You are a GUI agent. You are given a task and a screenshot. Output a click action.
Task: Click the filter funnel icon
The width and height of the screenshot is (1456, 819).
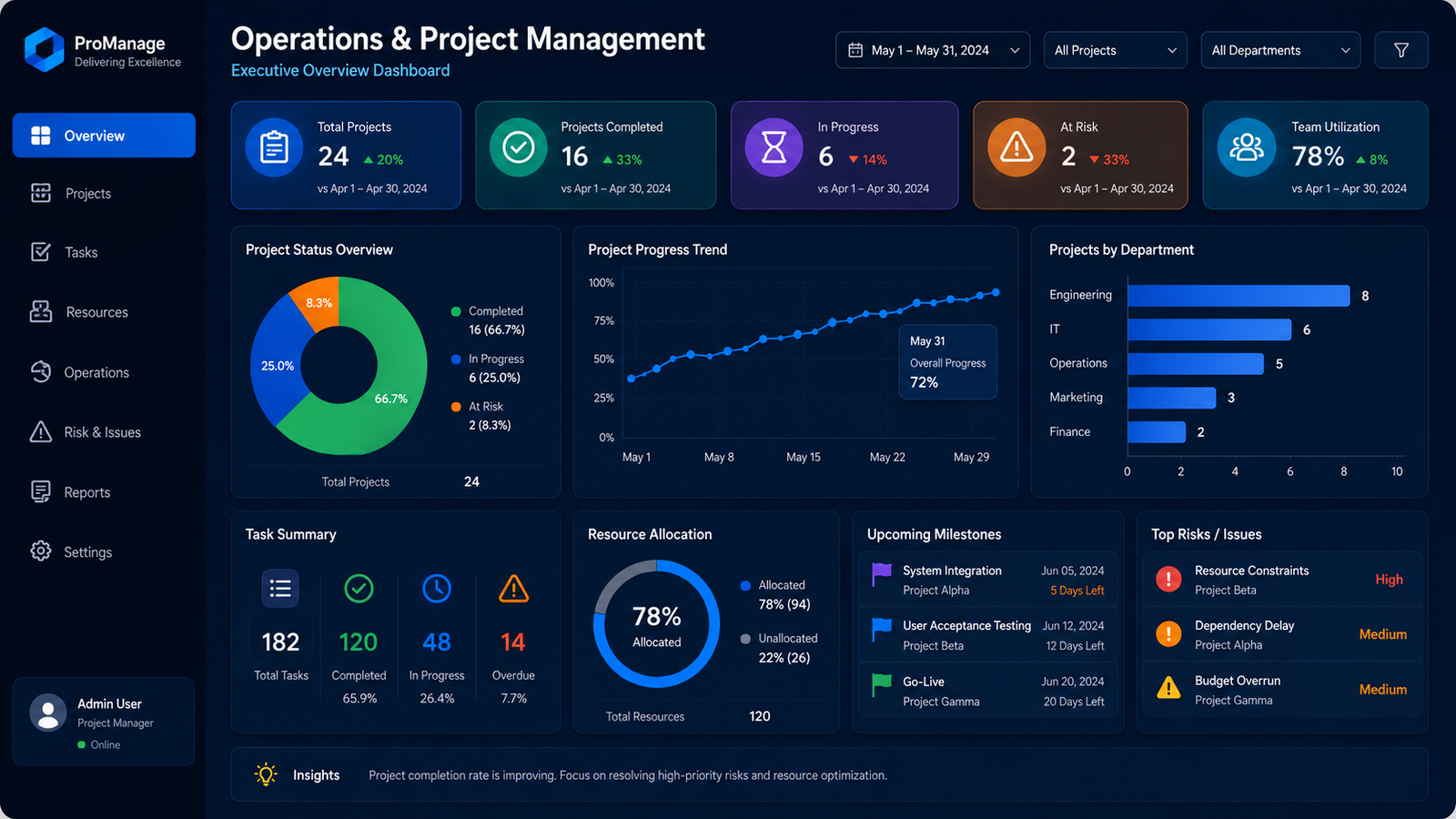tap(1400, 50)
